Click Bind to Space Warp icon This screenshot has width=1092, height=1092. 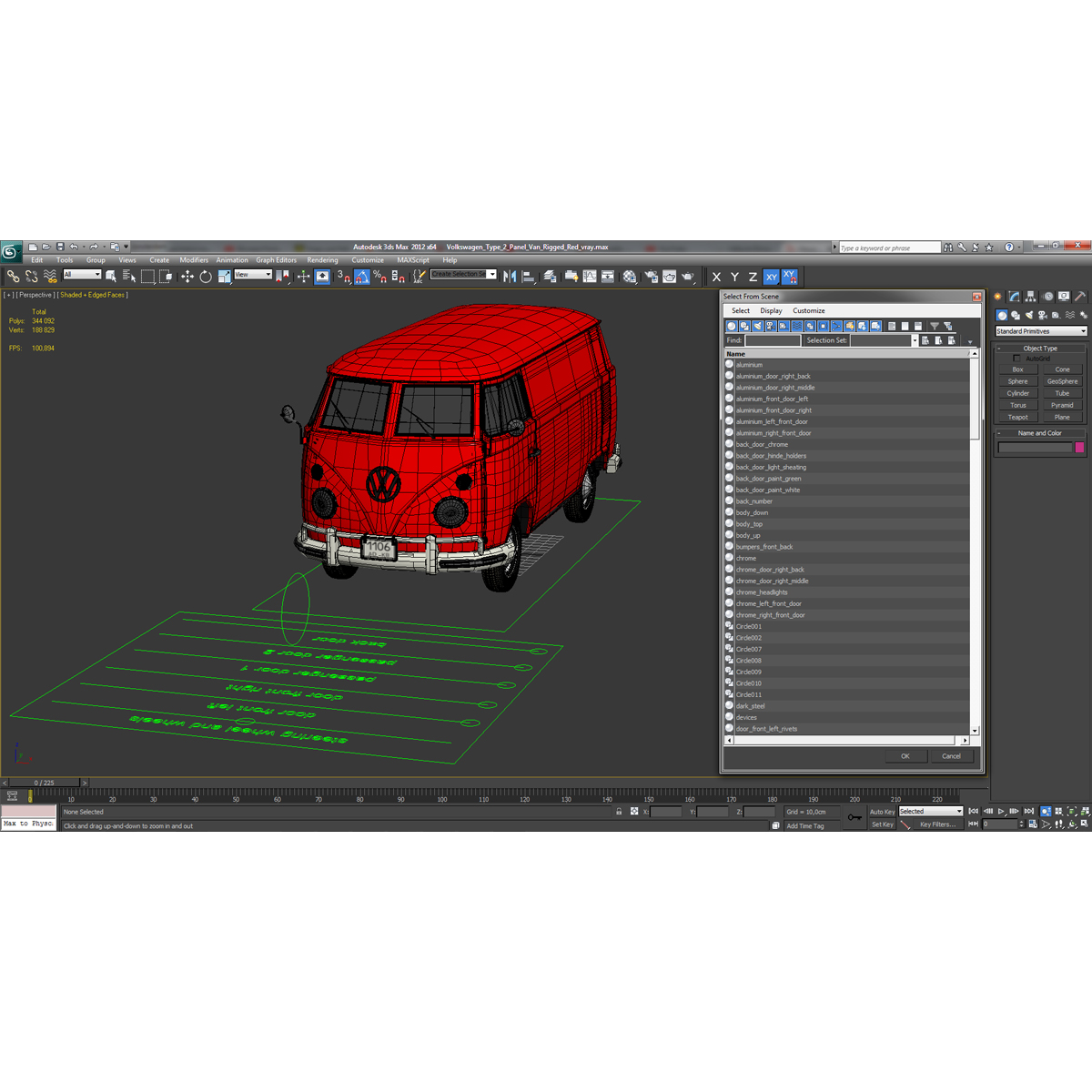50,277
